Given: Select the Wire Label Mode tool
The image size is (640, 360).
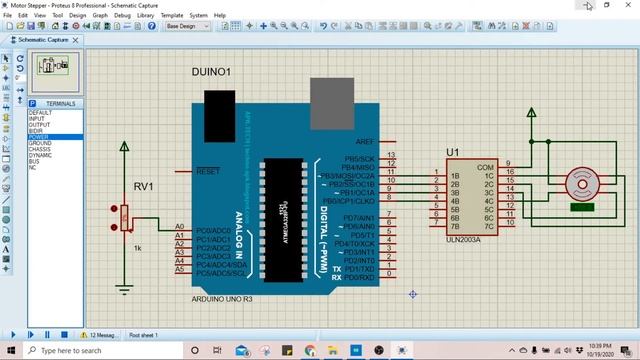Looking at the screenshot, I should pos(6,88).
